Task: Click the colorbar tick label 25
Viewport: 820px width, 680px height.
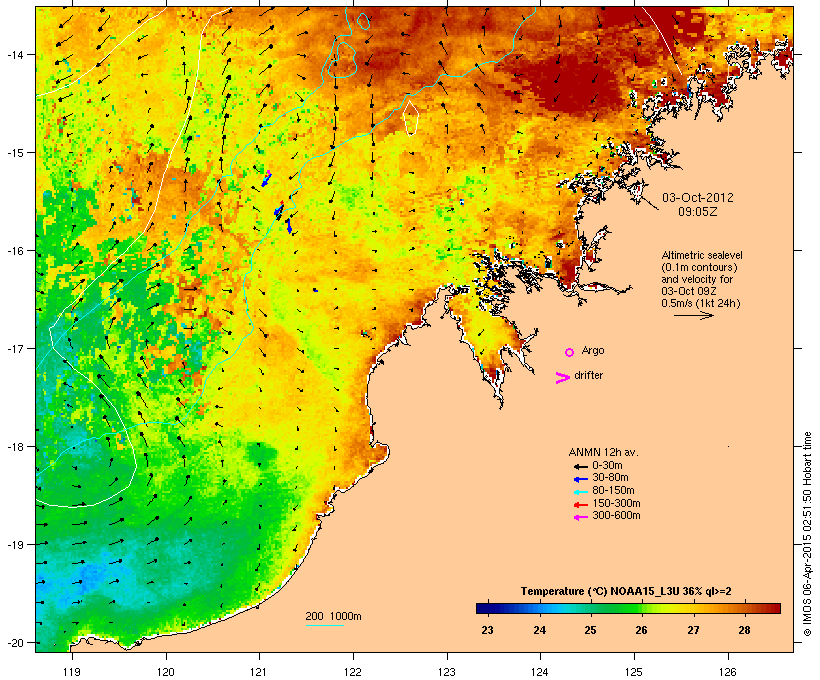Action: point(590,630)
